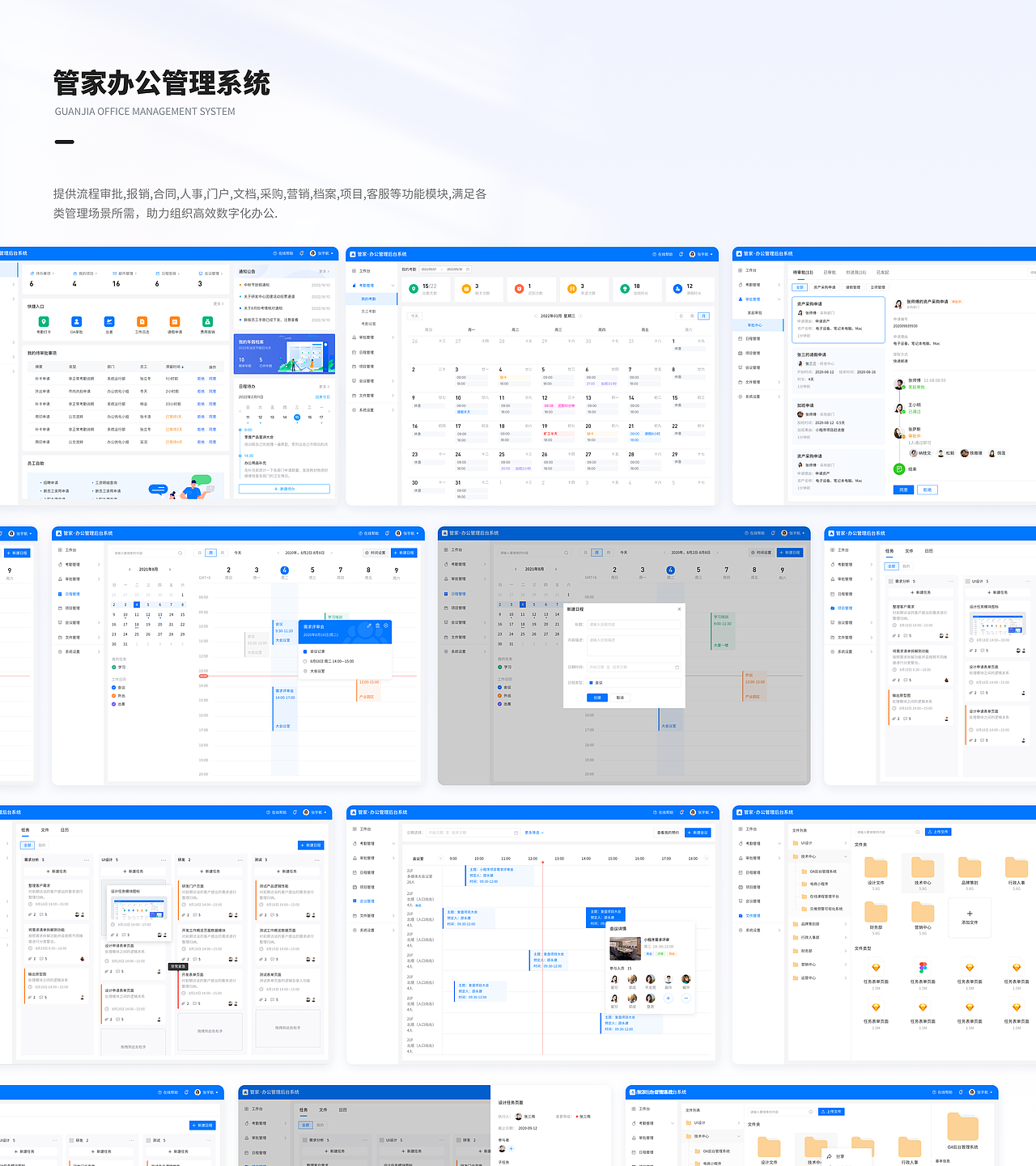Screen dimensions: 1036x1166
Task: Click orange 缺卡次数 stat icon in attendance window
Action: (465, 288)
